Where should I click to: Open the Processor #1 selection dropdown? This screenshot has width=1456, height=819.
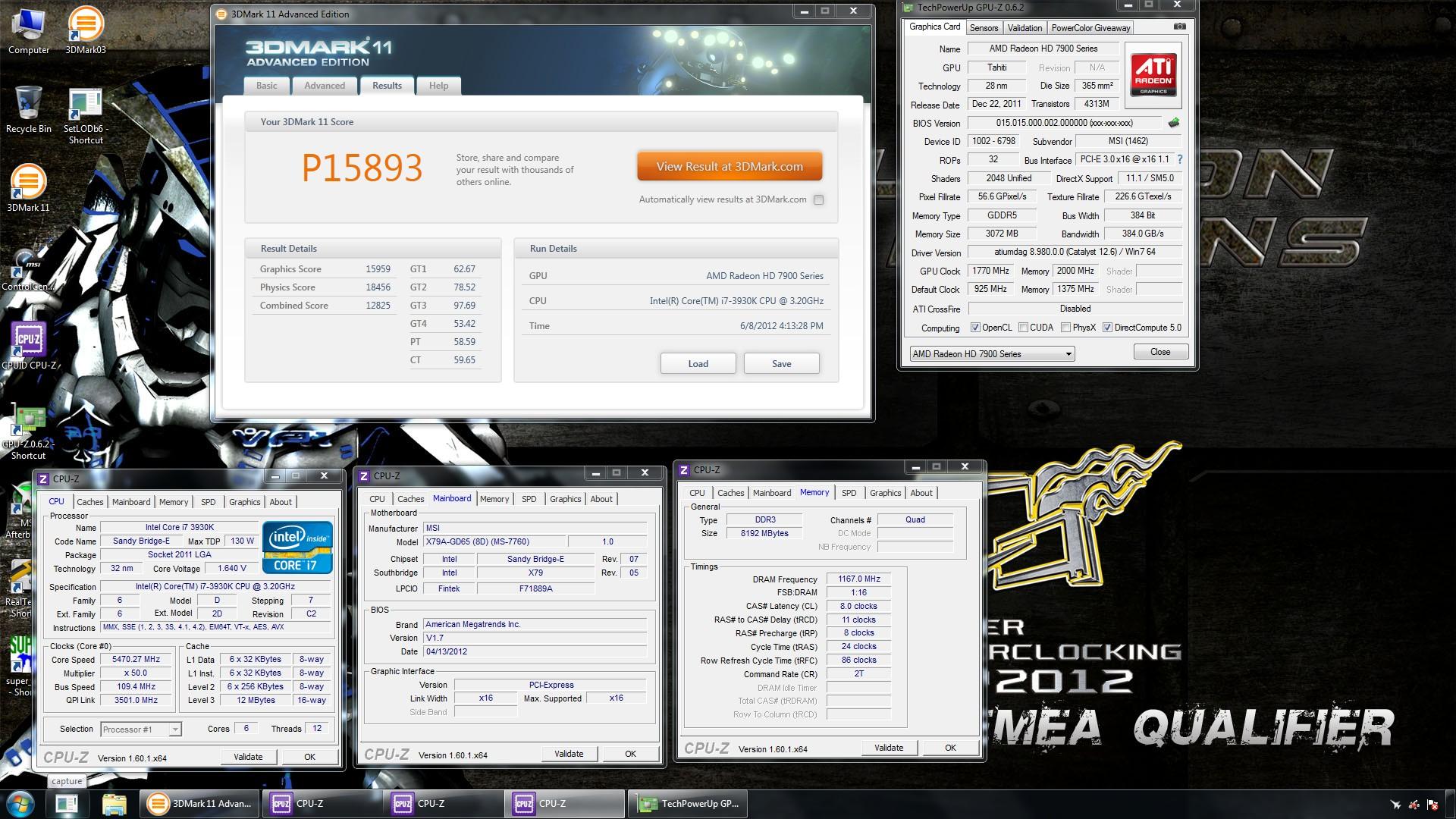click(x=141, y=729)
